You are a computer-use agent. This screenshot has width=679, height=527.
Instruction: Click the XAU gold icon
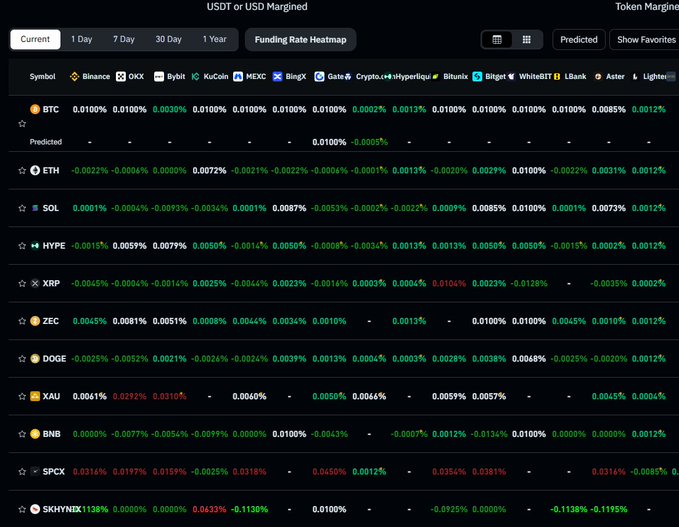coord(35,397)
